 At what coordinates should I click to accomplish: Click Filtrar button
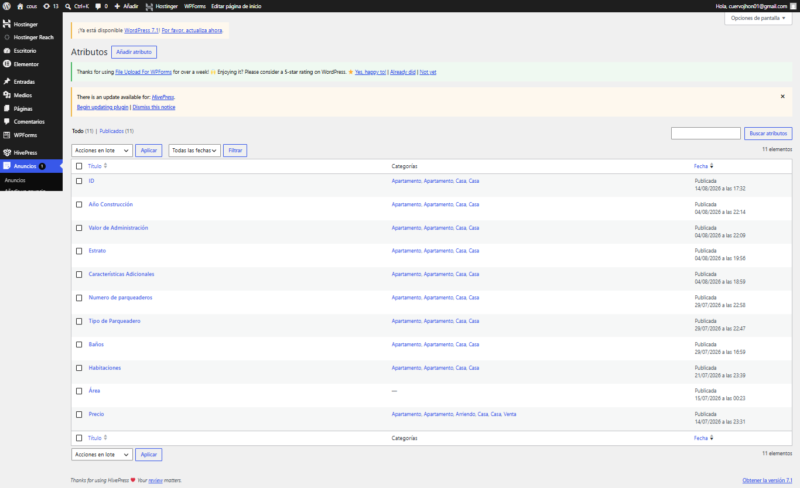tap(235, 150)
